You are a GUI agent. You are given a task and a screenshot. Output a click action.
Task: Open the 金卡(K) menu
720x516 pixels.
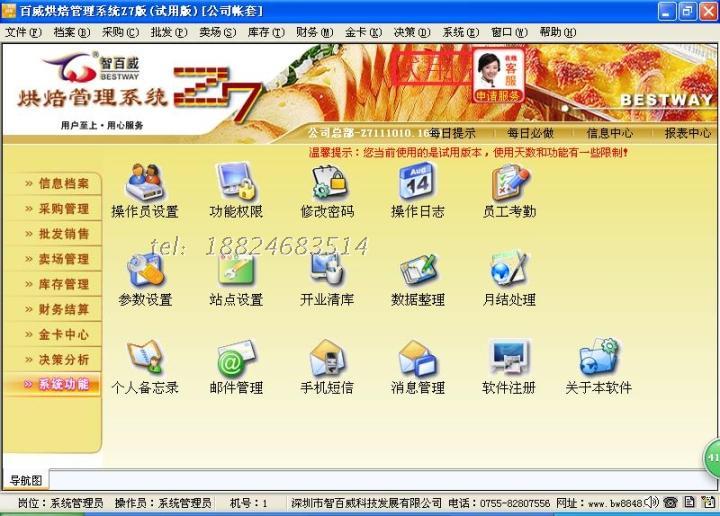(363, 32)
